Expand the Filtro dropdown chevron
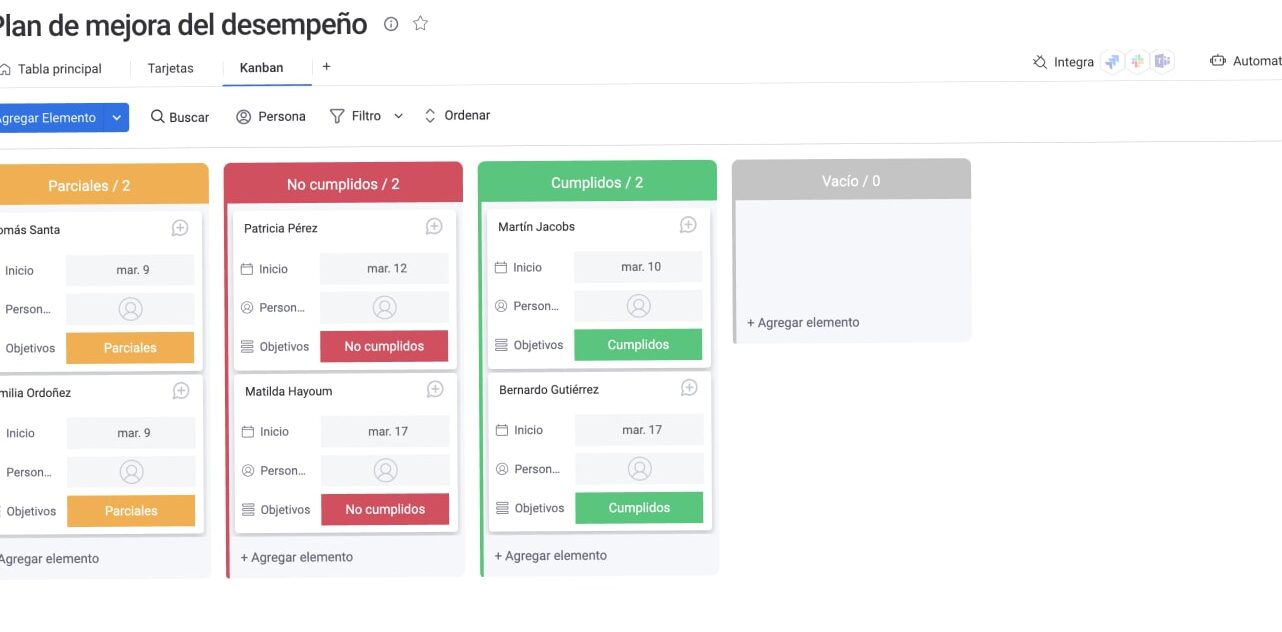Viewport: 1282px width, 632px height. (398, 116)
